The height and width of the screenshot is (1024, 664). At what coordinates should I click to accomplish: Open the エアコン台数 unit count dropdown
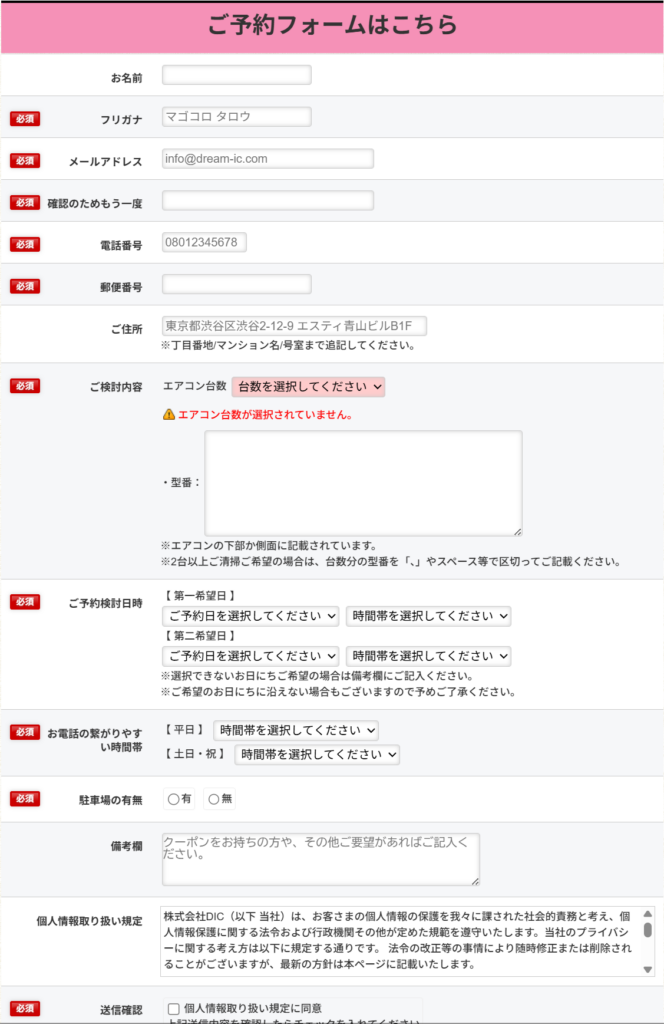tap(308, 386)
